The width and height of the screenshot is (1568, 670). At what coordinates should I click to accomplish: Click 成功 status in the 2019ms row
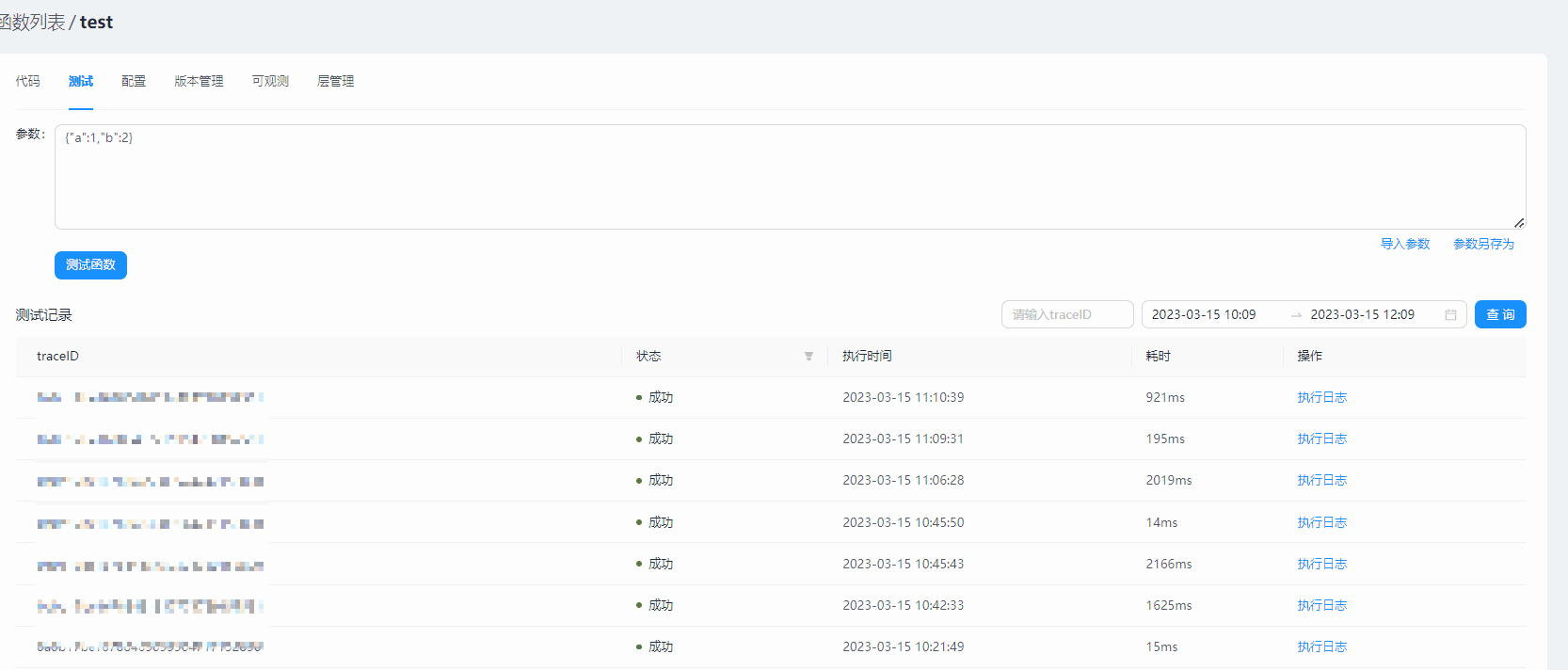(661, 480)
